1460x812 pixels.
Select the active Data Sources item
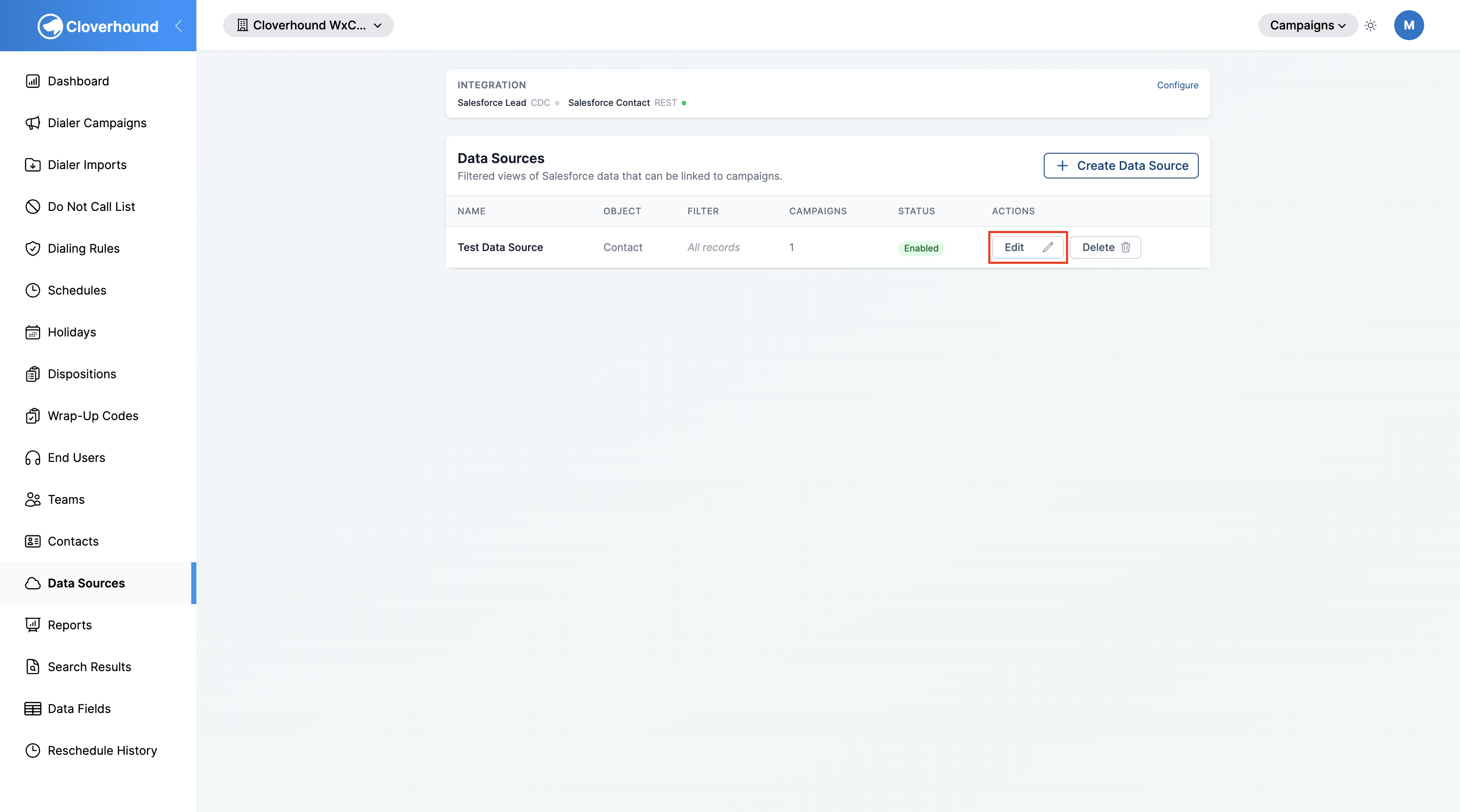coord(98,583)
